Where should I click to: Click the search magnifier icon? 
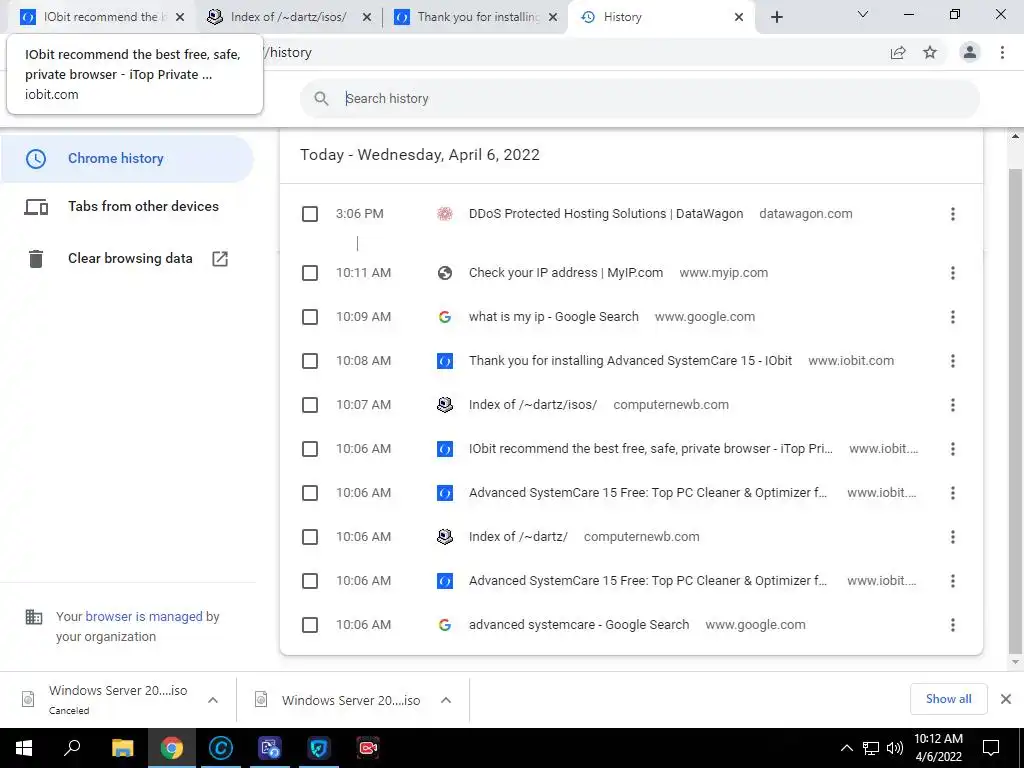pyautogui.click(x=321, y=99)
